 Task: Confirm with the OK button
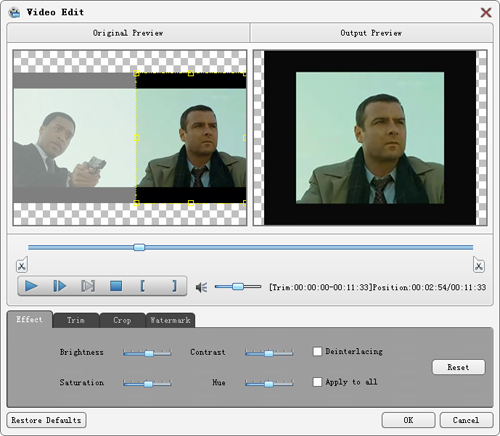click(408, 420)
